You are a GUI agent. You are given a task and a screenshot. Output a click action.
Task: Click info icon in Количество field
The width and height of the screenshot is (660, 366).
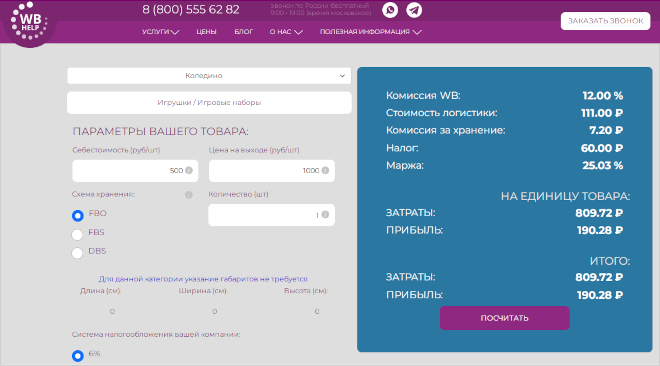pos(325,215)
